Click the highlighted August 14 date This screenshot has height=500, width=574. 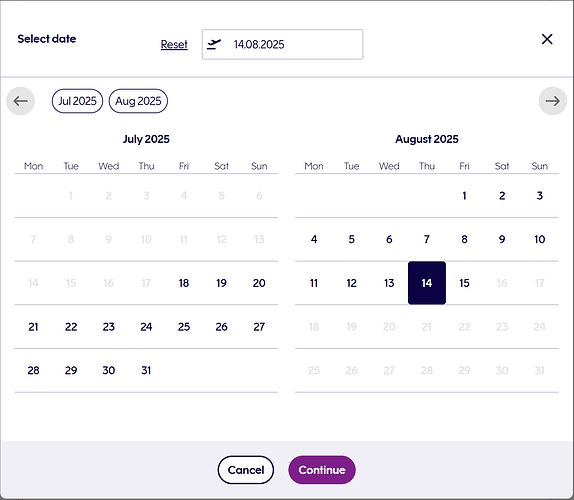[x=427, y=283]
